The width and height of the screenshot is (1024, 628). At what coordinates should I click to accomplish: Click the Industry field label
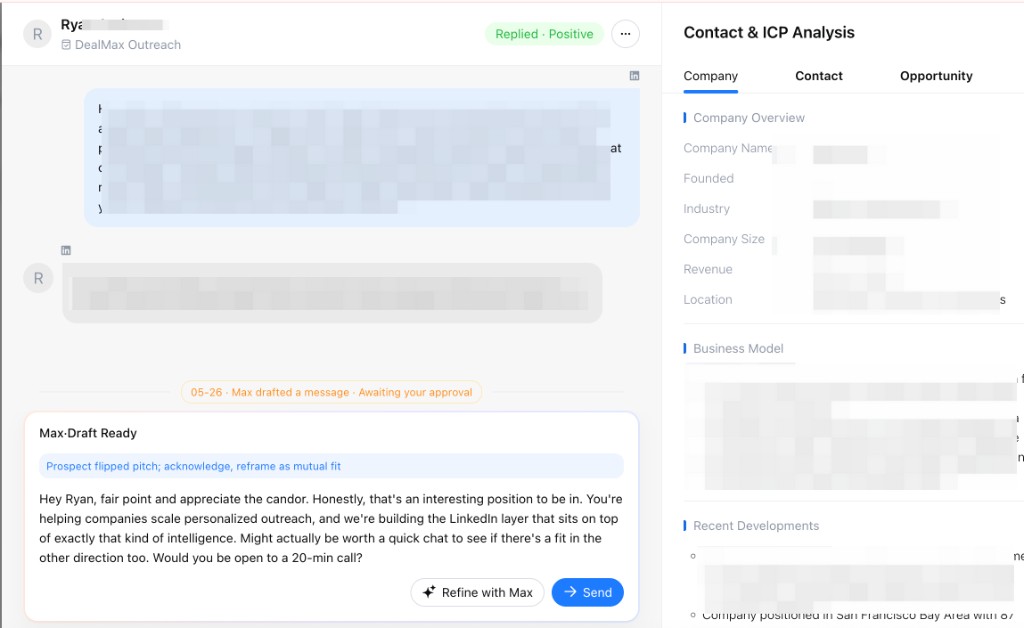(707, 209)
